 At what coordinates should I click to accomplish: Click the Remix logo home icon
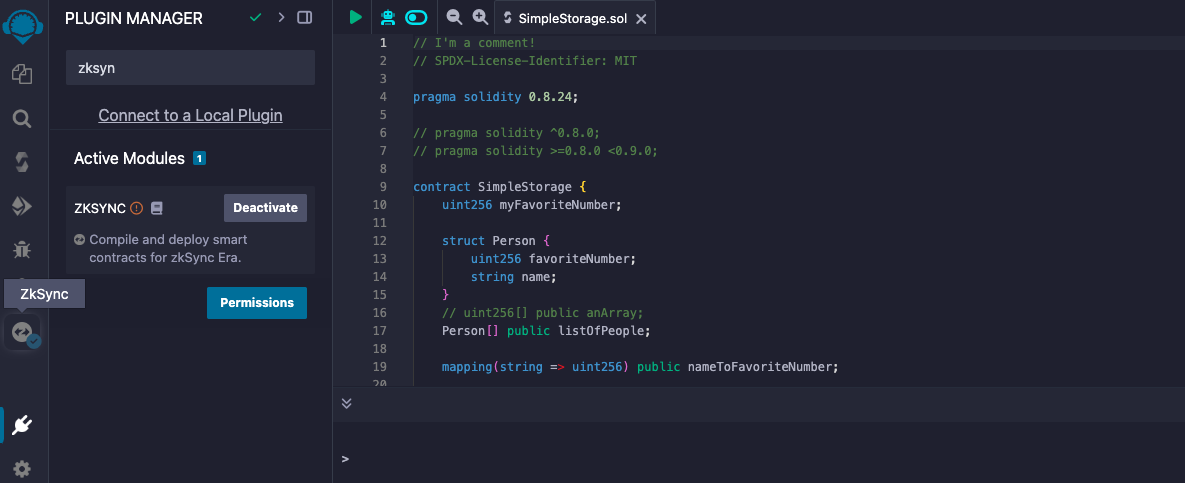(22, 22)
